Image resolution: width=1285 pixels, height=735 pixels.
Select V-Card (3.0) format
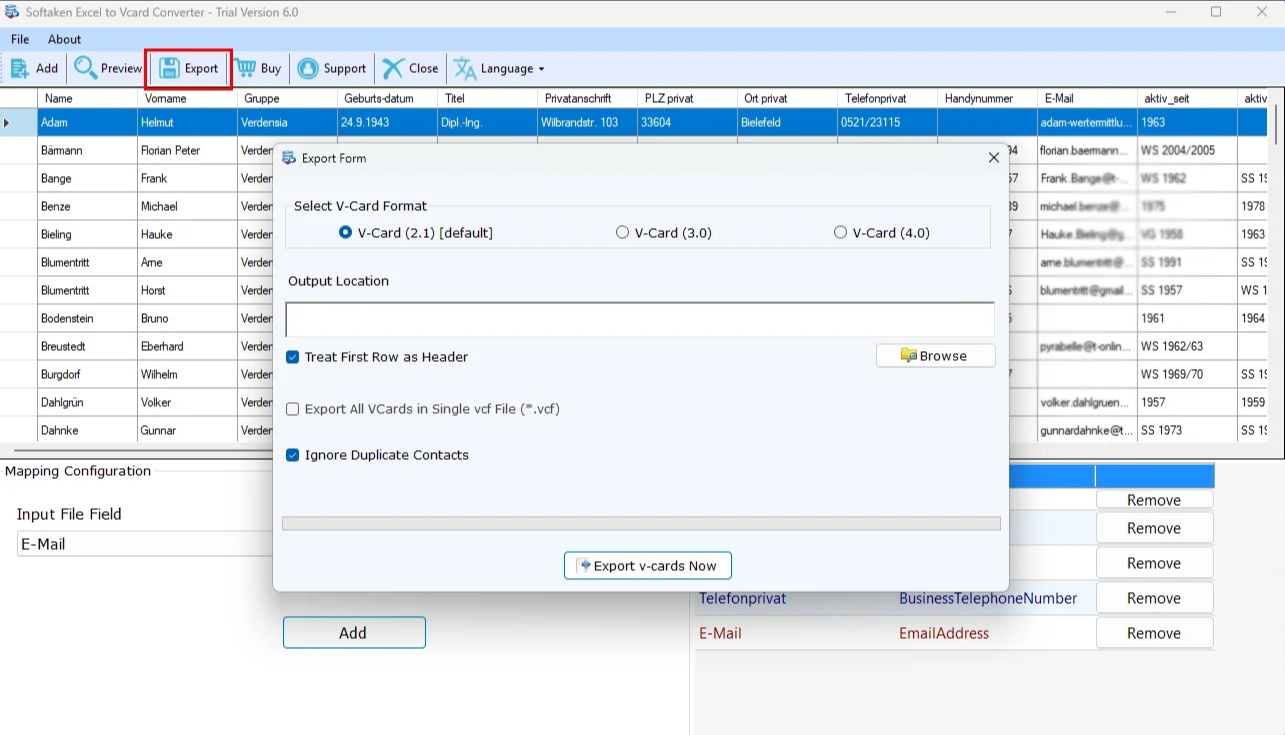(664, 232)
